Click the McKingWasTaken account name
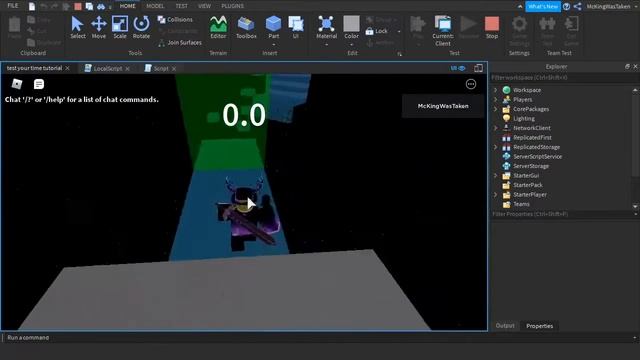 [x=608, y=7]
